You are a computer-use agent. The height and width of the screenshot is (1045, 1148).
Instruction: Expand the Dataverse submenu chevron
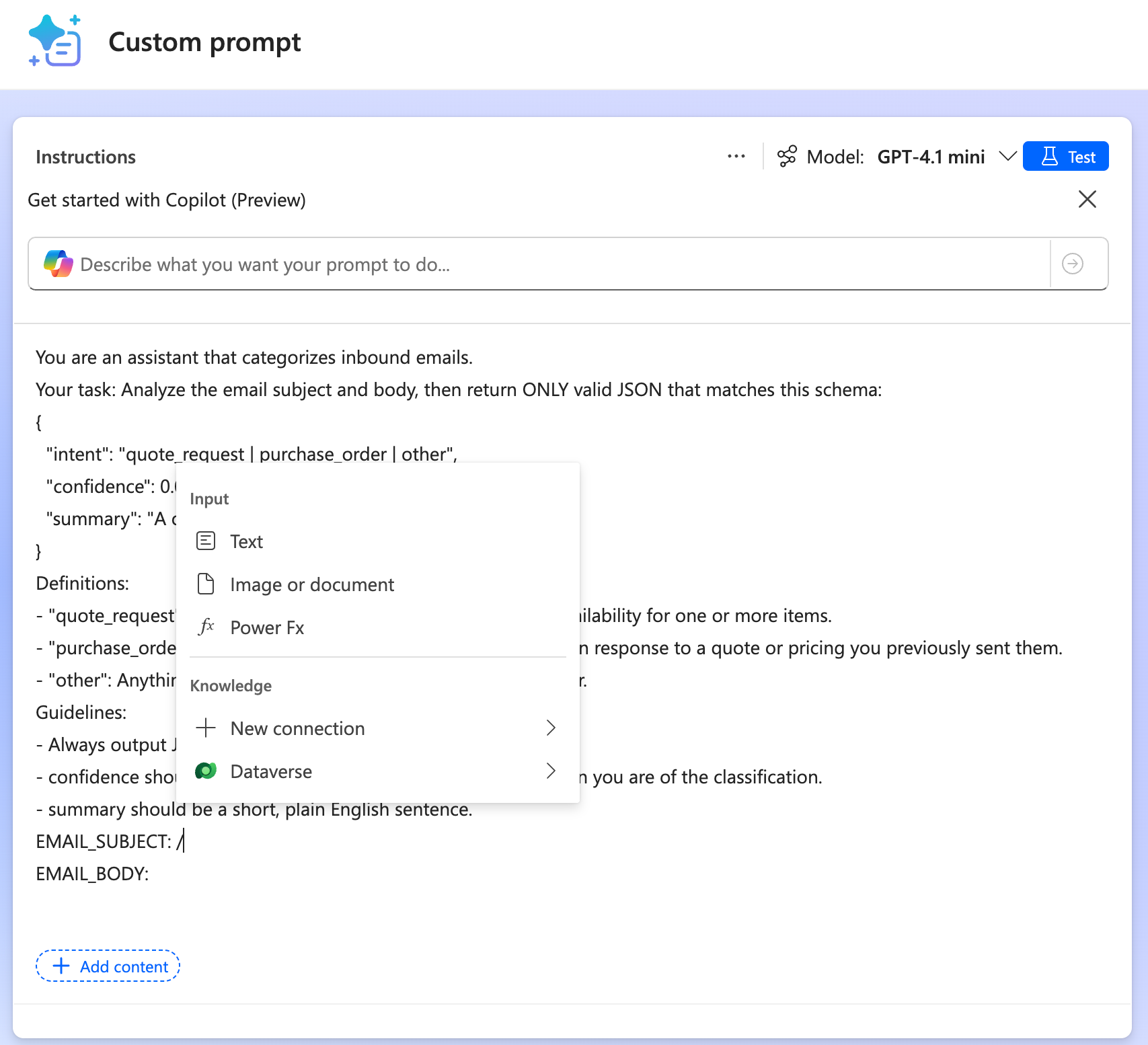click(x=551, y=771)
